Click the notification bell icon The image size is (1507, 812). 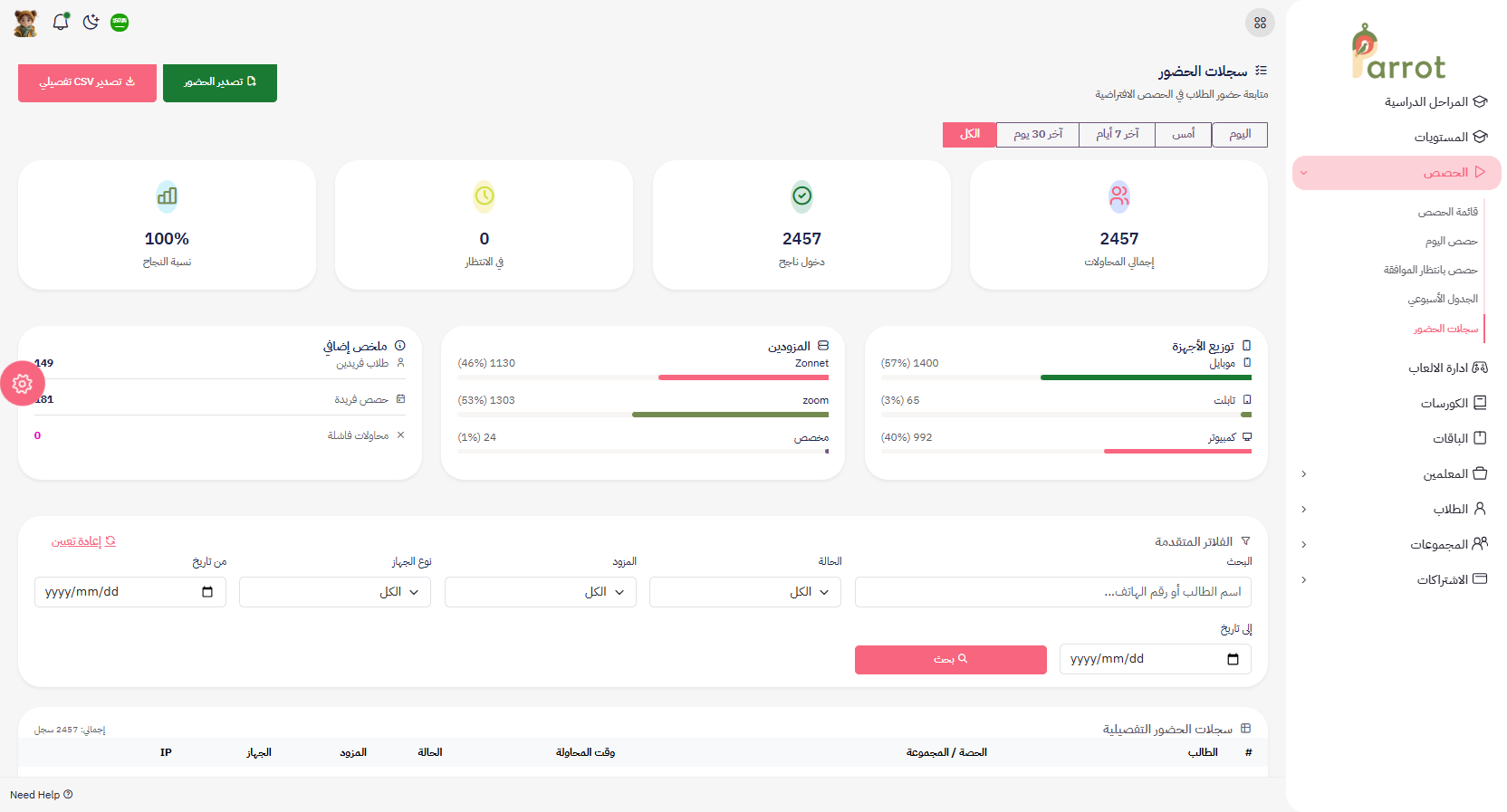click(61, 23)
